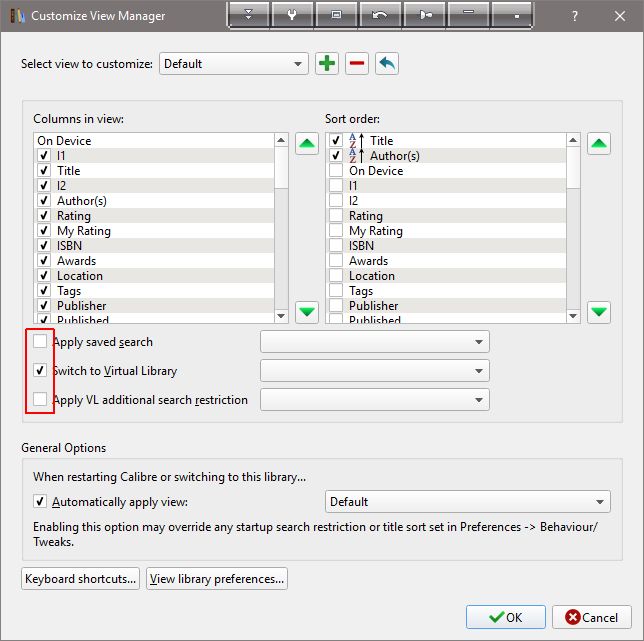Click the Calibre books icon in title bar
Screen dimensions: 644x641
18,16
